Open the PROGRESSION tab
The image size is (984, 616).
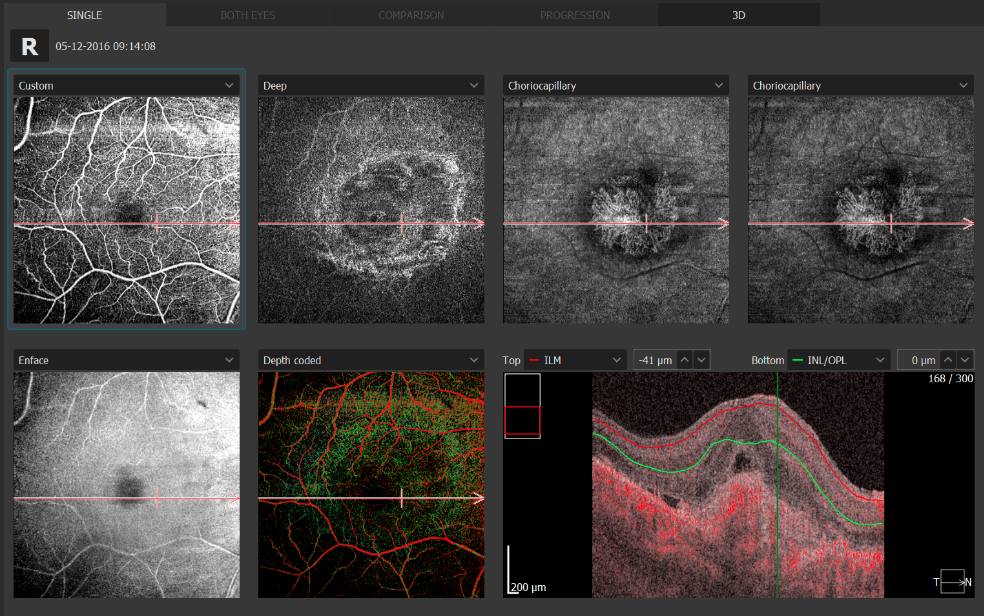(575, 15)
